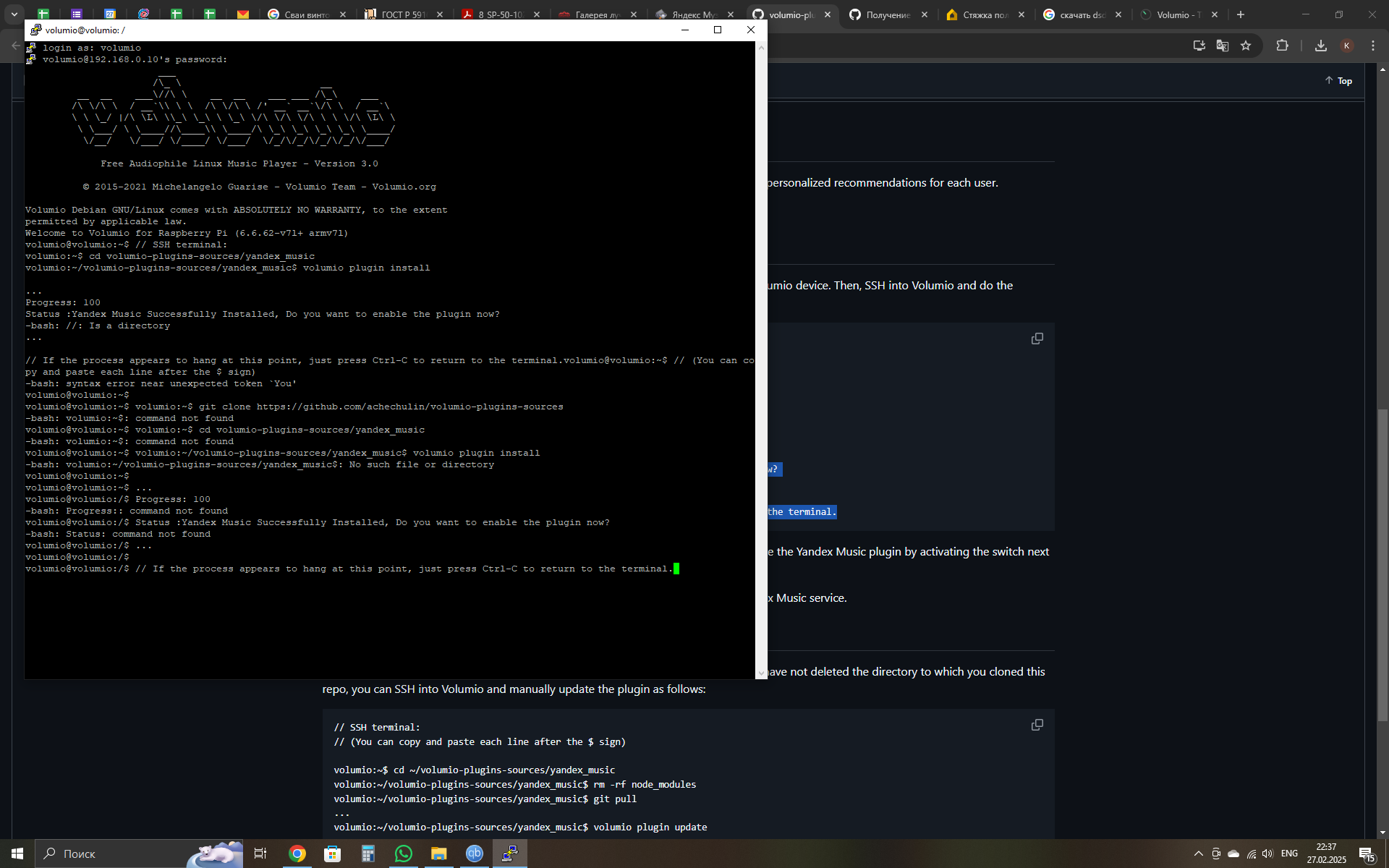Copy the install code block on GitHub

tap(1037, 339)
